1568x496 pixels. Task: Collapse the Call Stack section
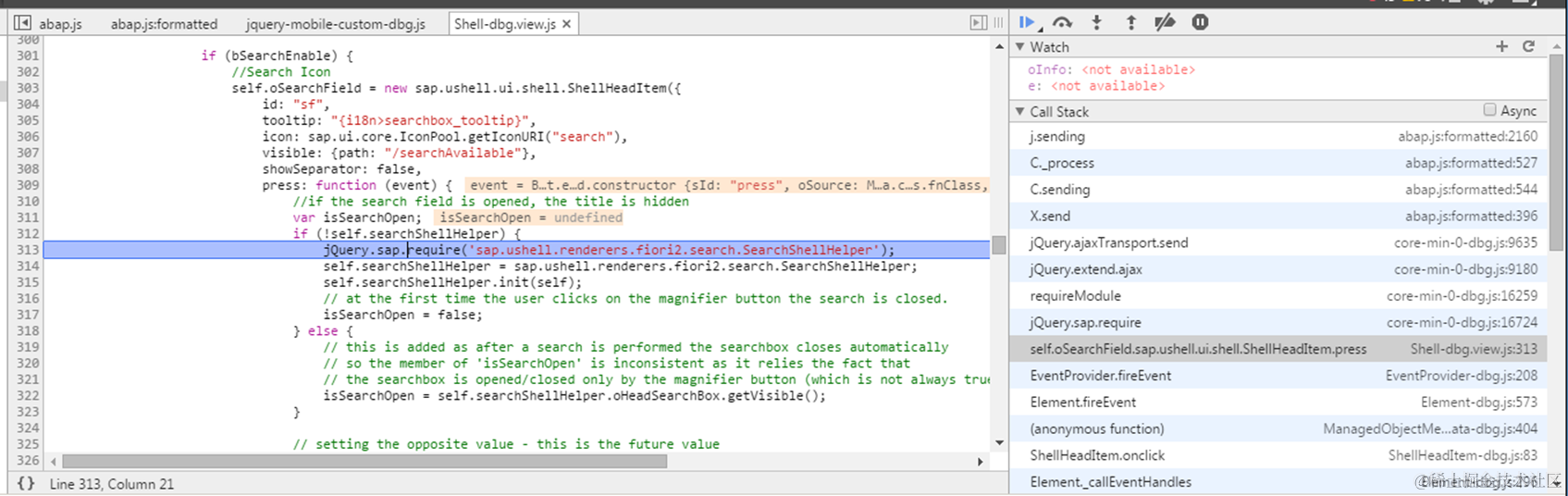click(1020, 111)
